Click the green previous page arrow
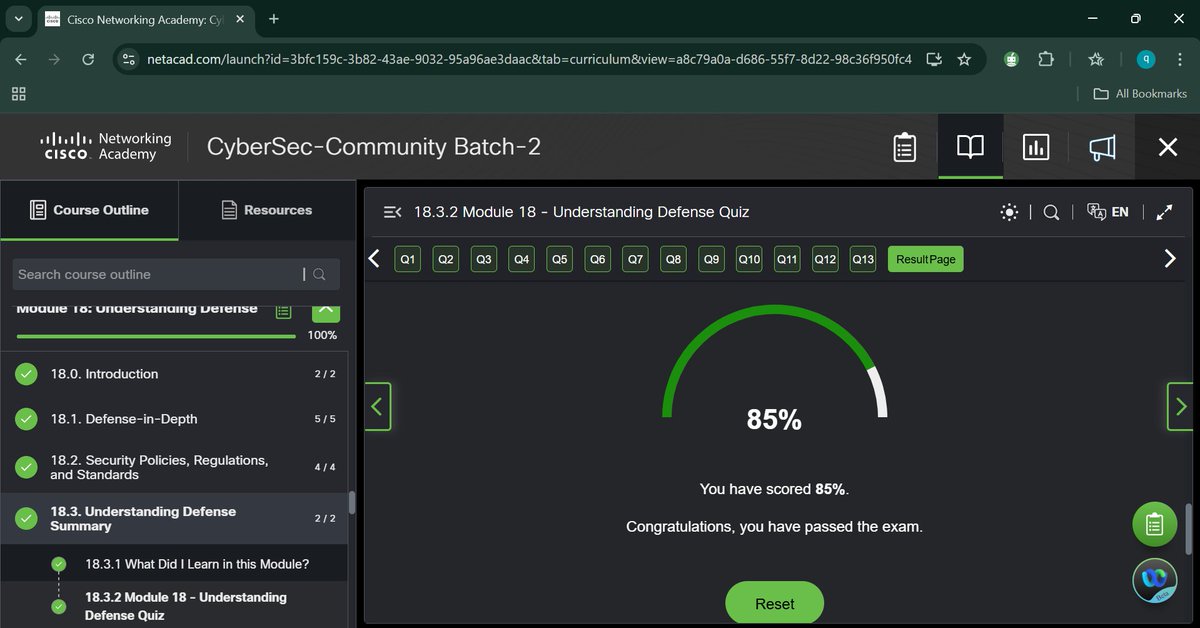This screenshot has width=1200, height=628. [x=377, y=406]
